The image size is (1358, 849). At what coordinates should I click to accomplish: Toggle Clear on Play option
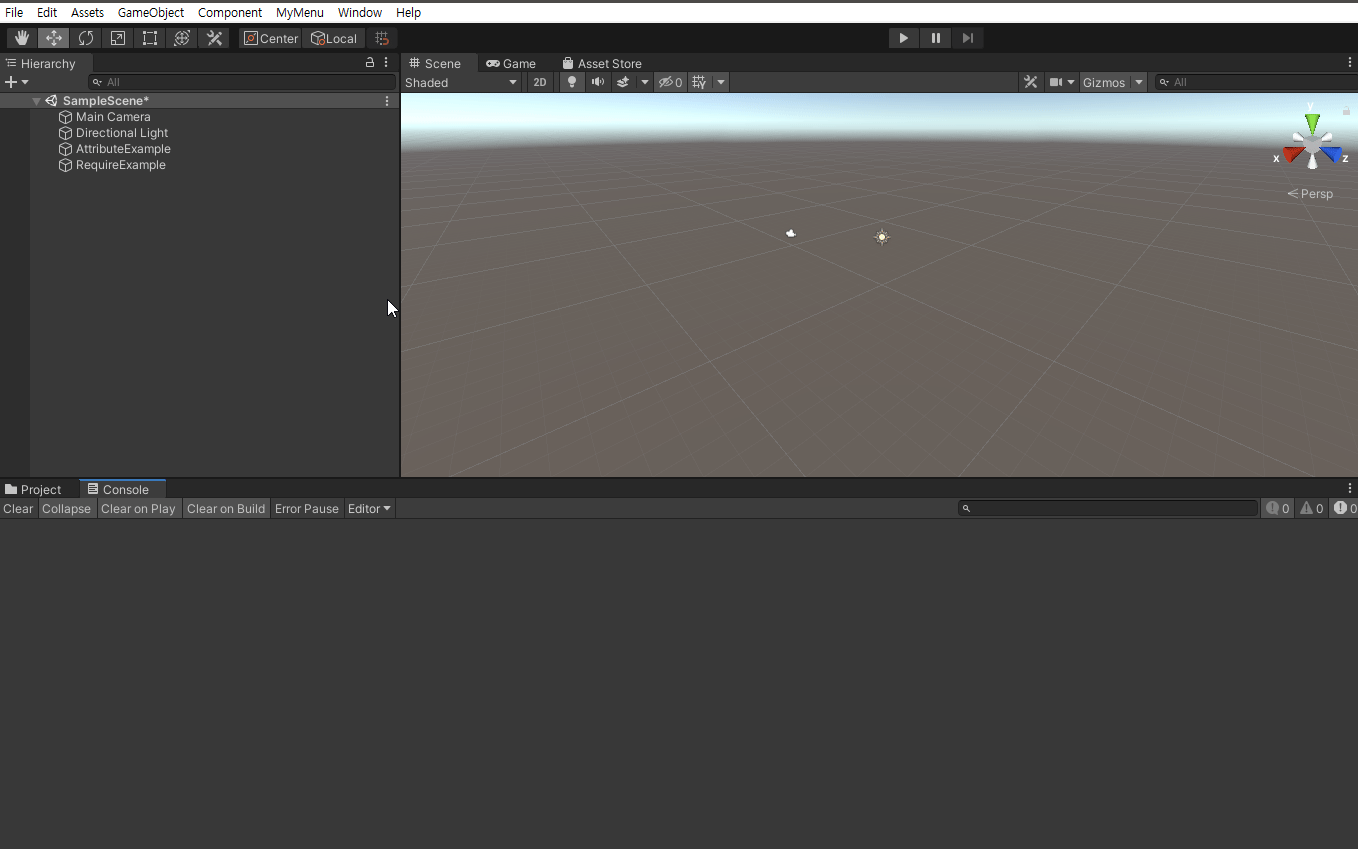[x=138, y=509]
